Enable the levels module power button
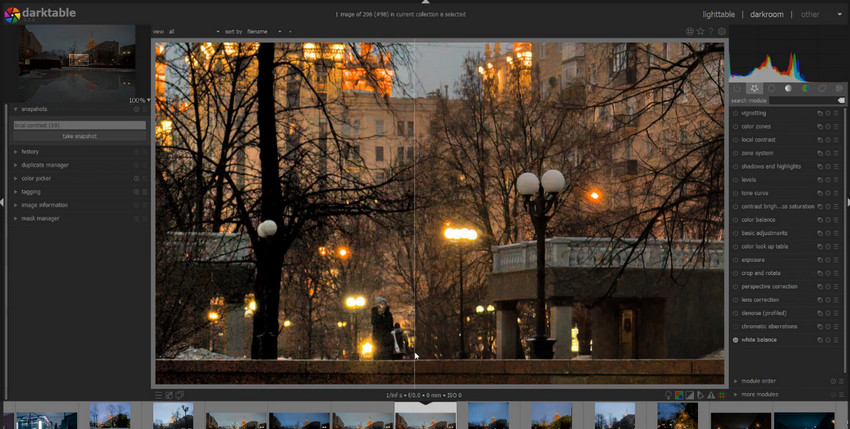The width and height of the screenshot is (850, 429). tap(736, 180)
